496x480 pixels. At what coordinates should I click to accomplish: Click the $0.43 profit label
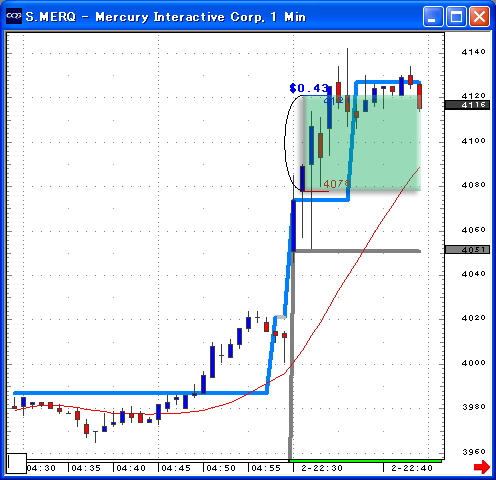point(309,88)
